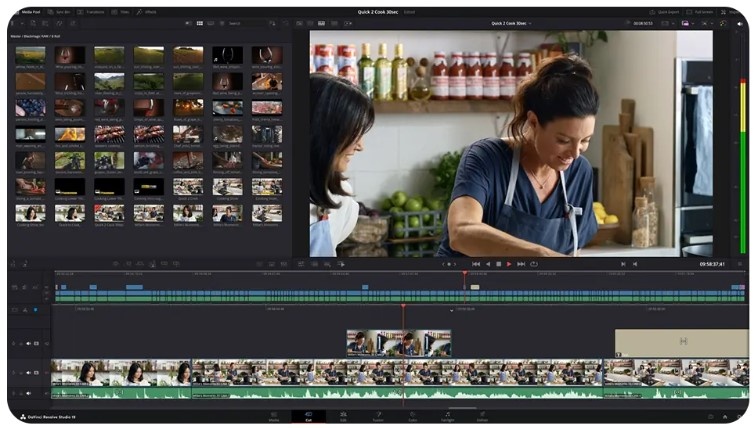Switch to the Sync Bin tab
754x428 pixels.
(60, 12)
